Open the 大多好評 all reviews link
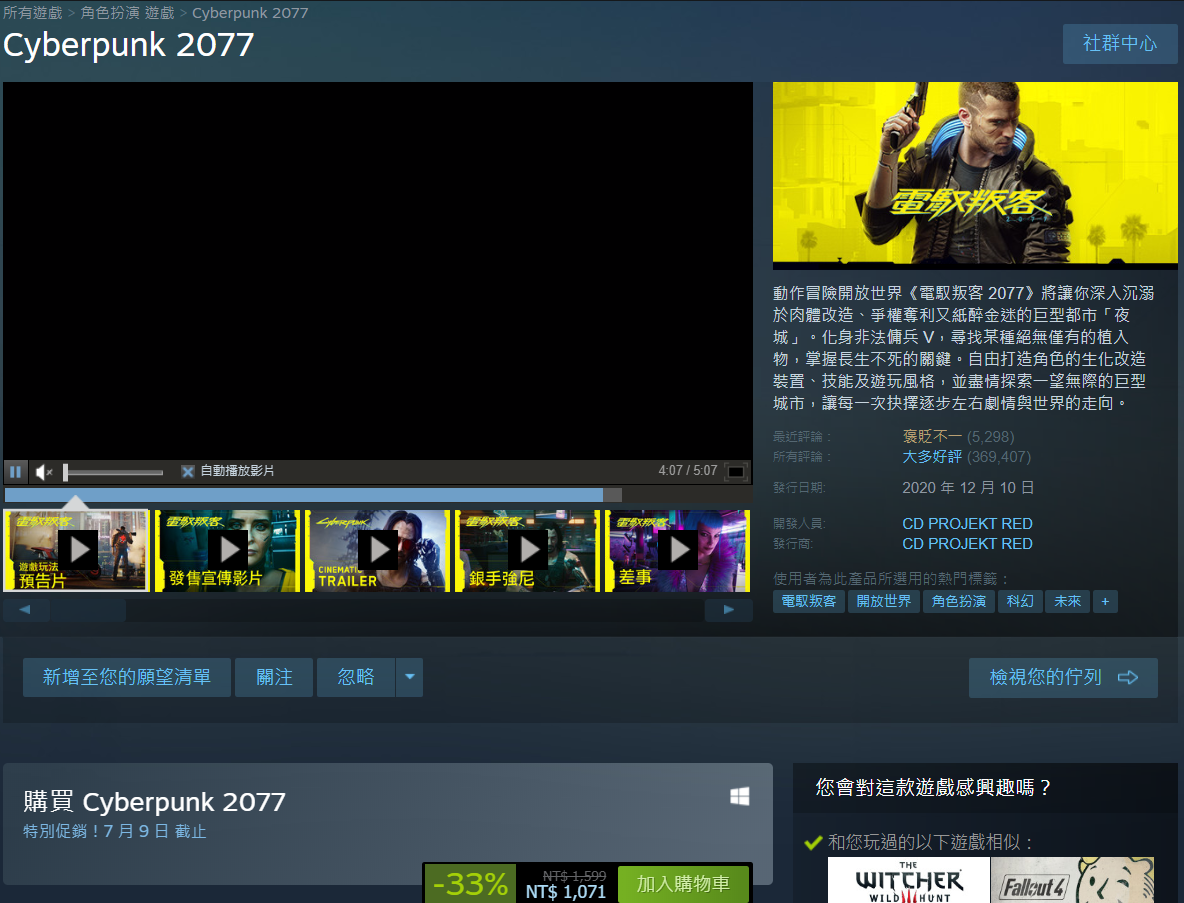Viewport: 1184px width, 903px height. 932,457
